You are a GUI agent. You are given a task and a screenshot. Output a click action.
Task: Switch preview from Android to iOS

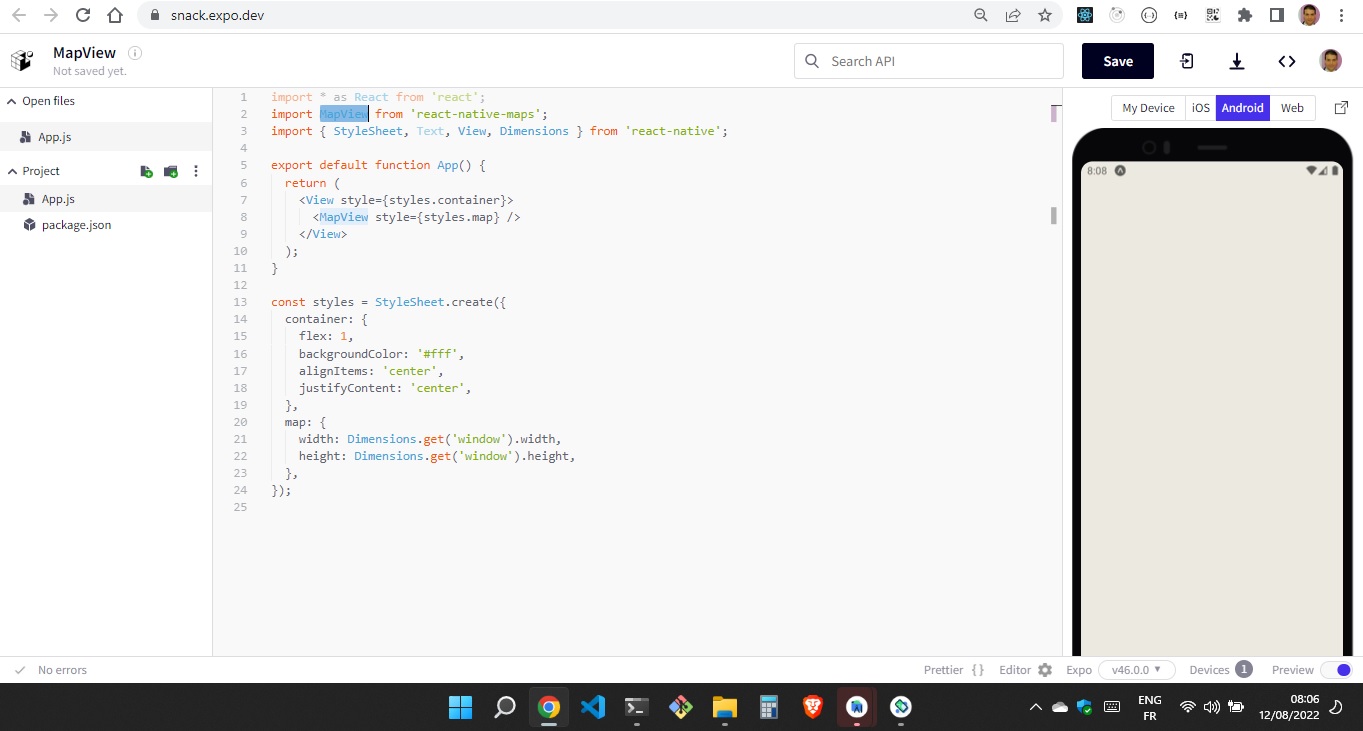point(1200,107)
